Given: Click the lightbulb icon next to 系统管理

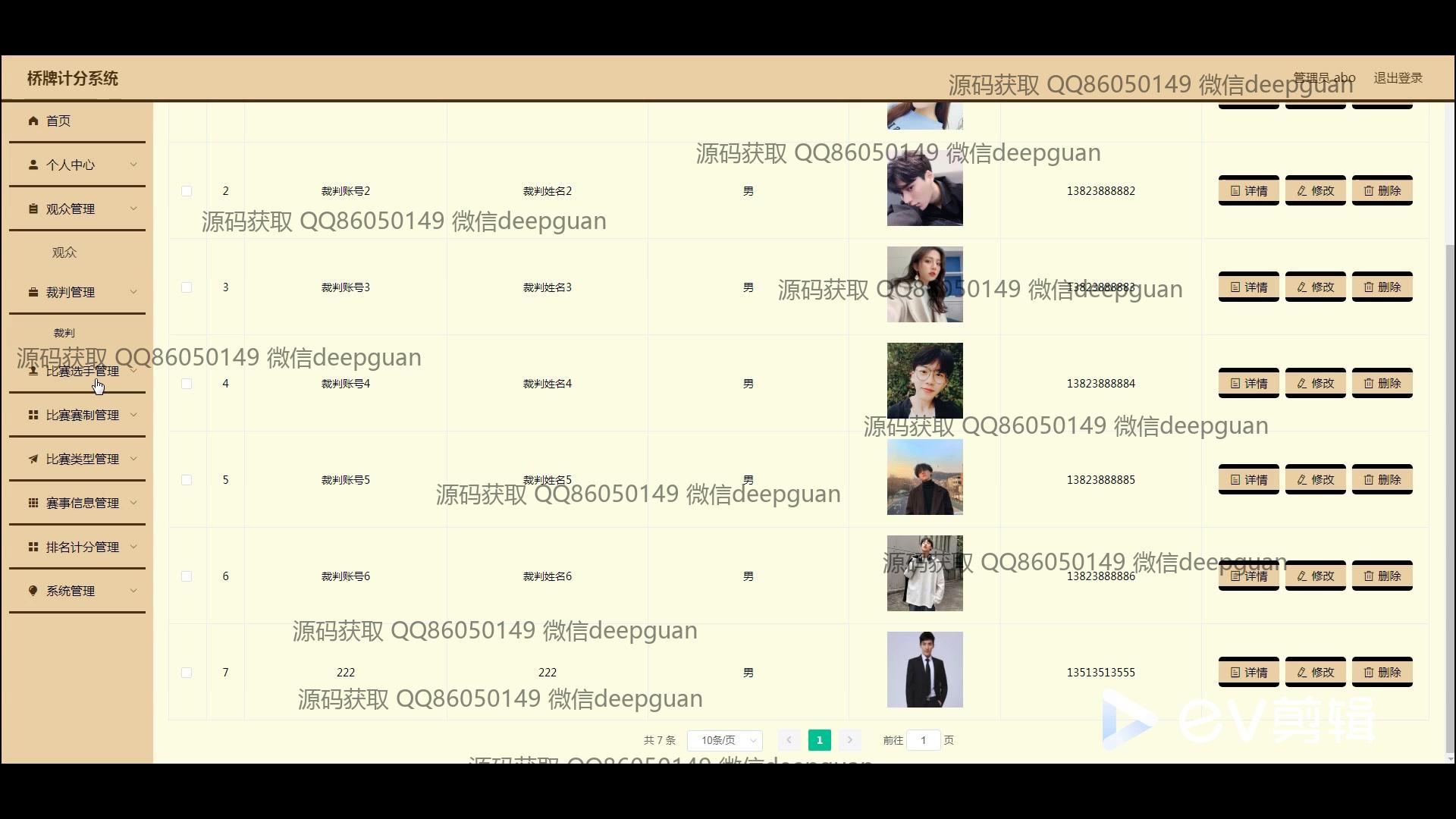Looking at the screenshot, I should pos(33,591).
